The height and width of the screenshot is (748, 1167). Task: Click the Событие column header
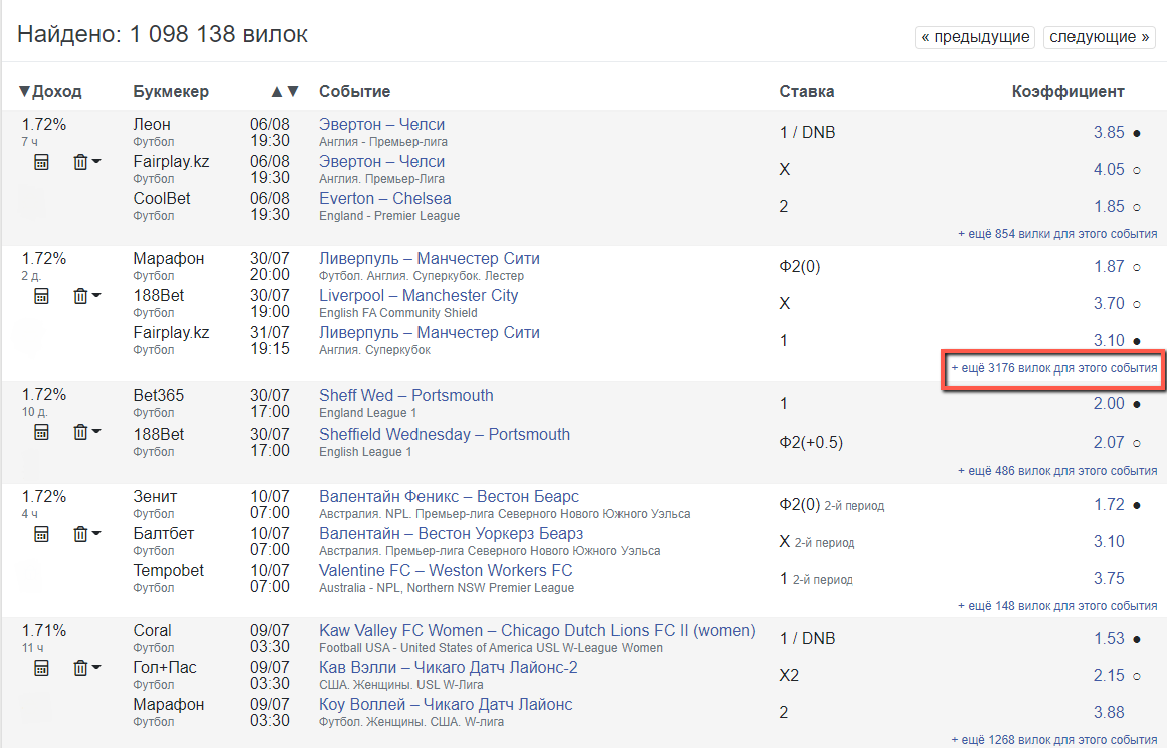354,92
